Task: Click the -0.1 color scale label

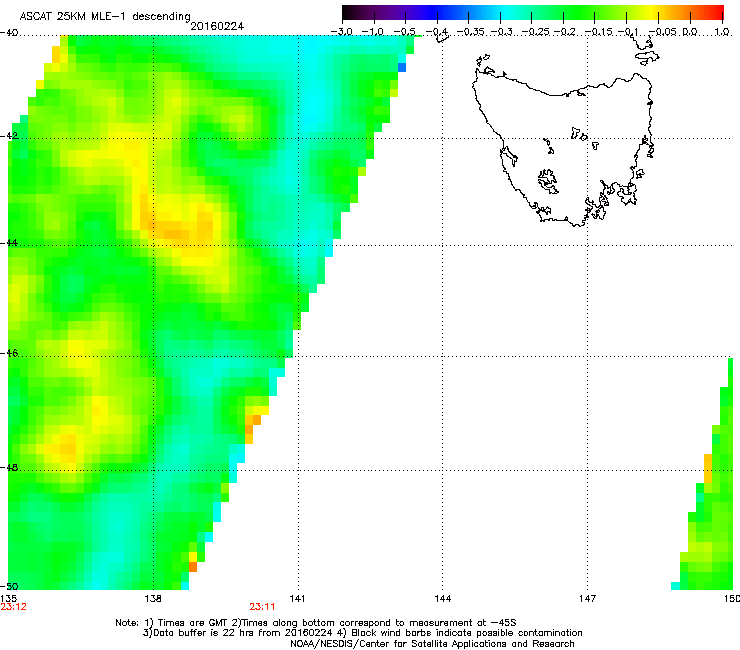Action: coord(628,32)
